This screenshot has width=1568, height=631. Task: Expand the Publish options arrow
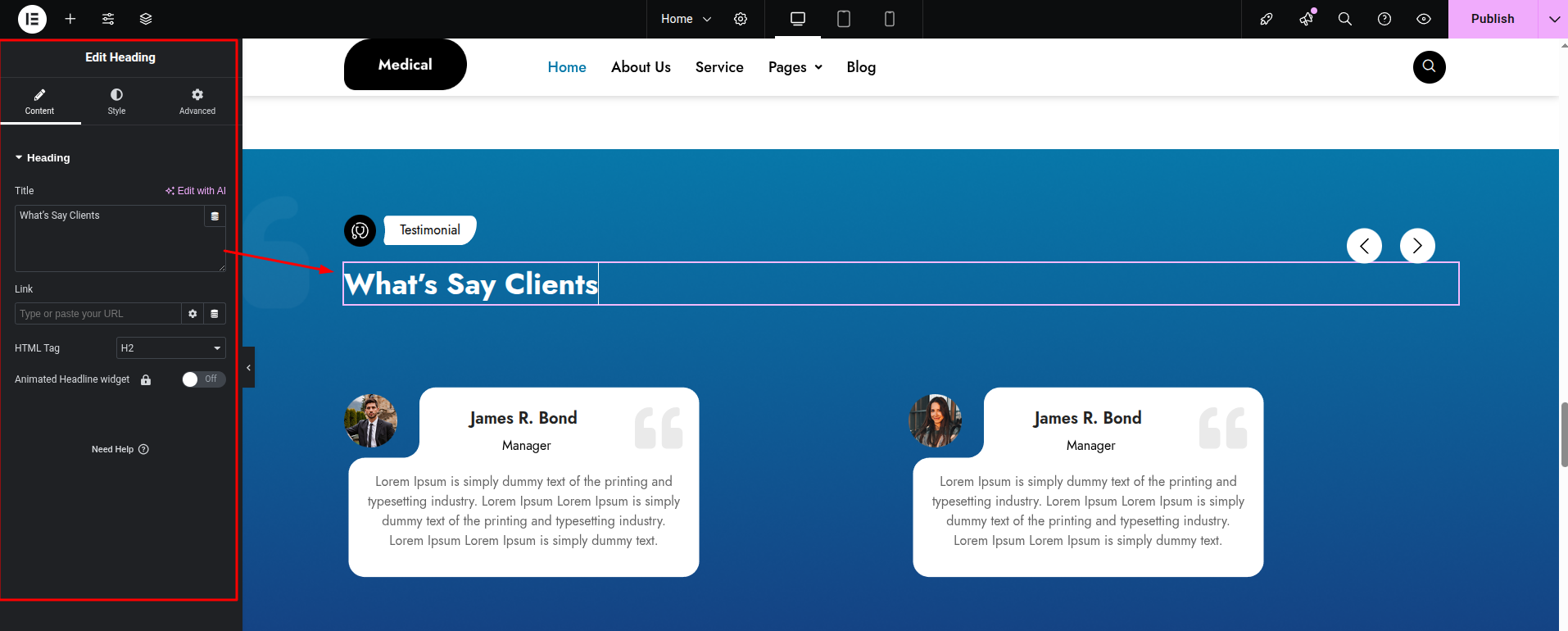point(1553,19)
